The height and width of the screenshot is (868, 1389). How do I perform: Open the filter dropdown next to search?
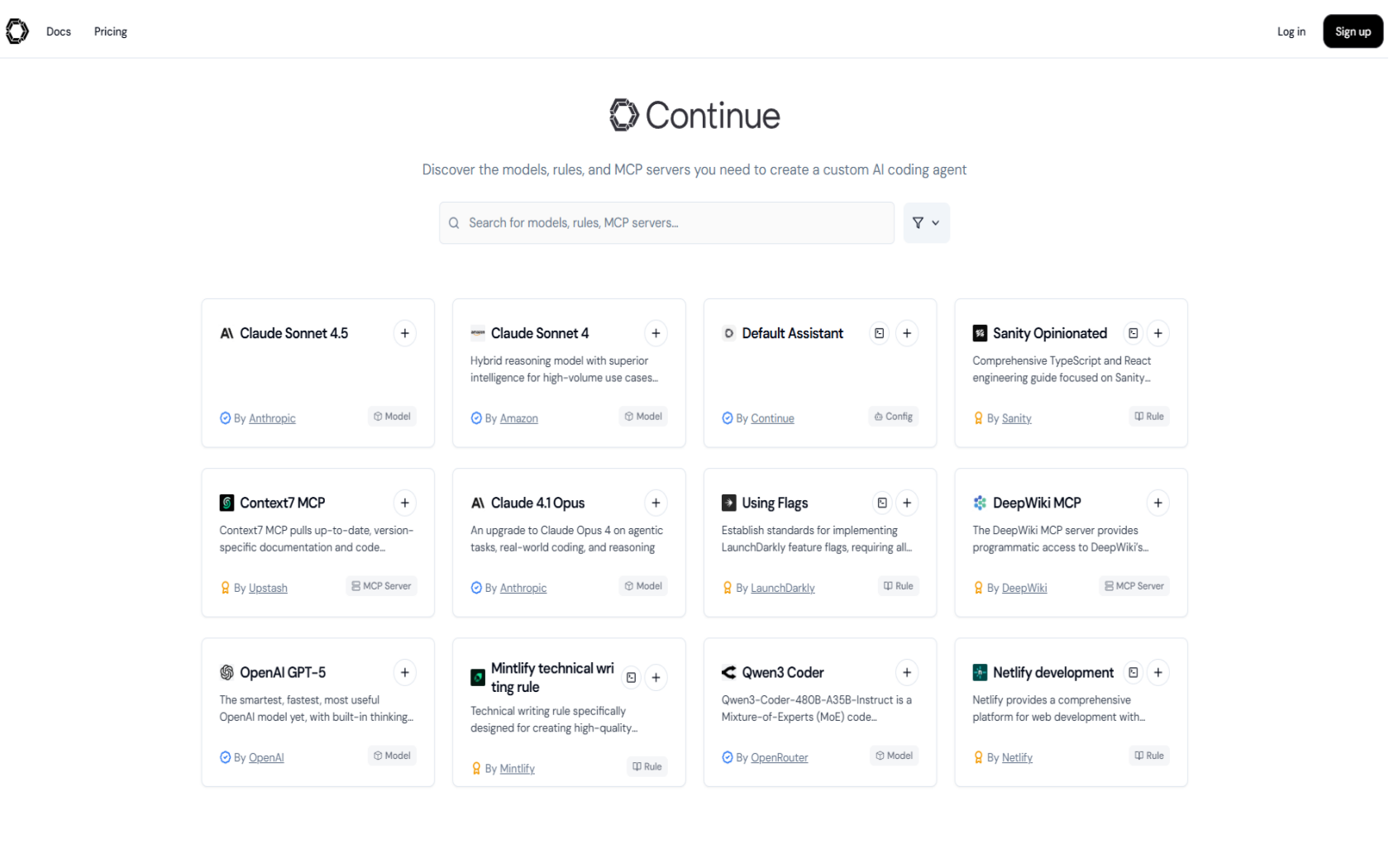click(x=926, y=223)
